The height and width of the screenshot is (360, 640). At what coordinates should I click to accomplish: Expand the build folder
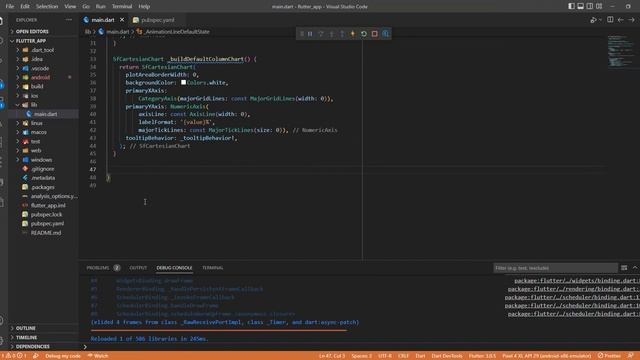(37, 87)
